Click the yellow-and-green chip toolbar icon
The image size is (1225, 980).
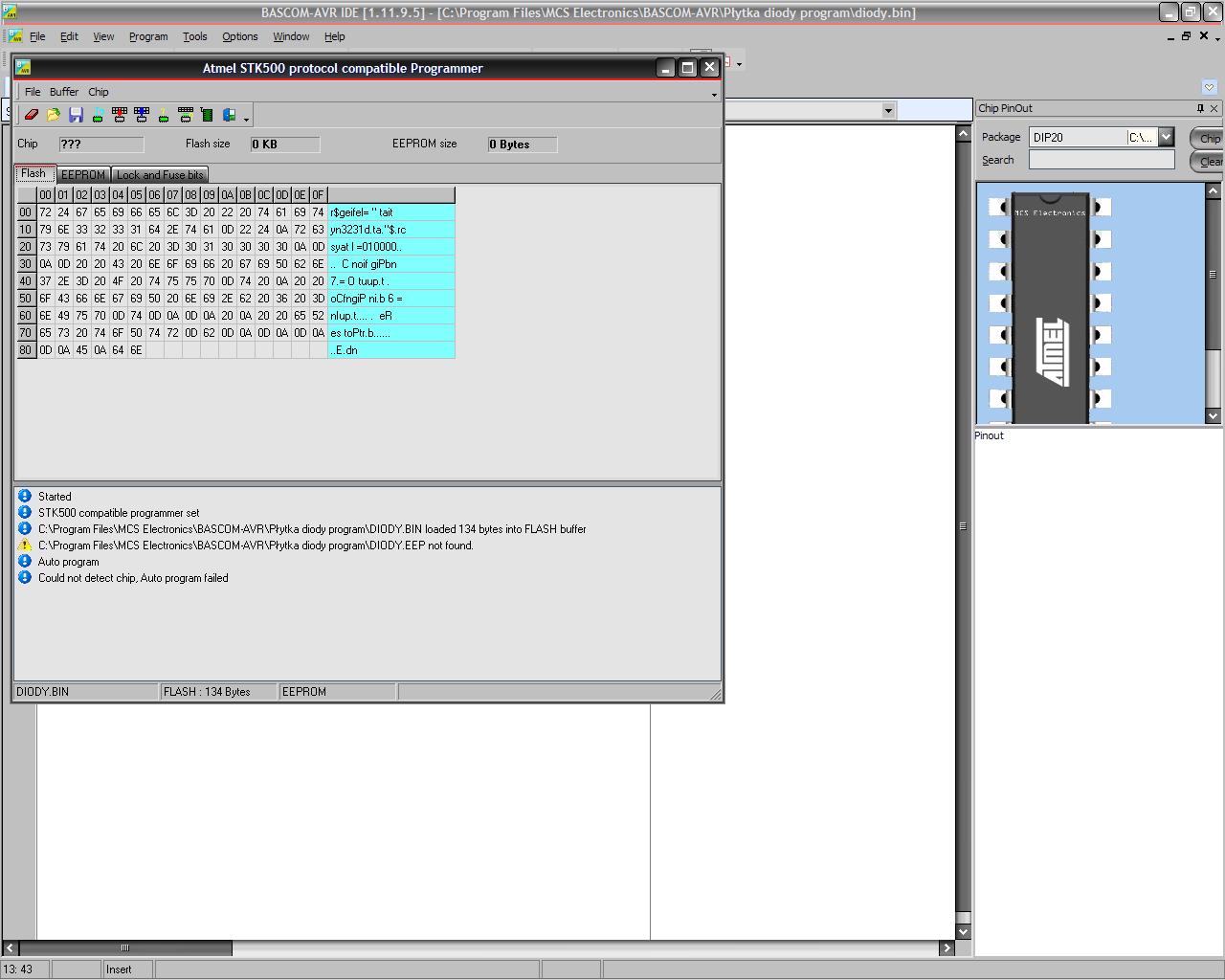164,116
